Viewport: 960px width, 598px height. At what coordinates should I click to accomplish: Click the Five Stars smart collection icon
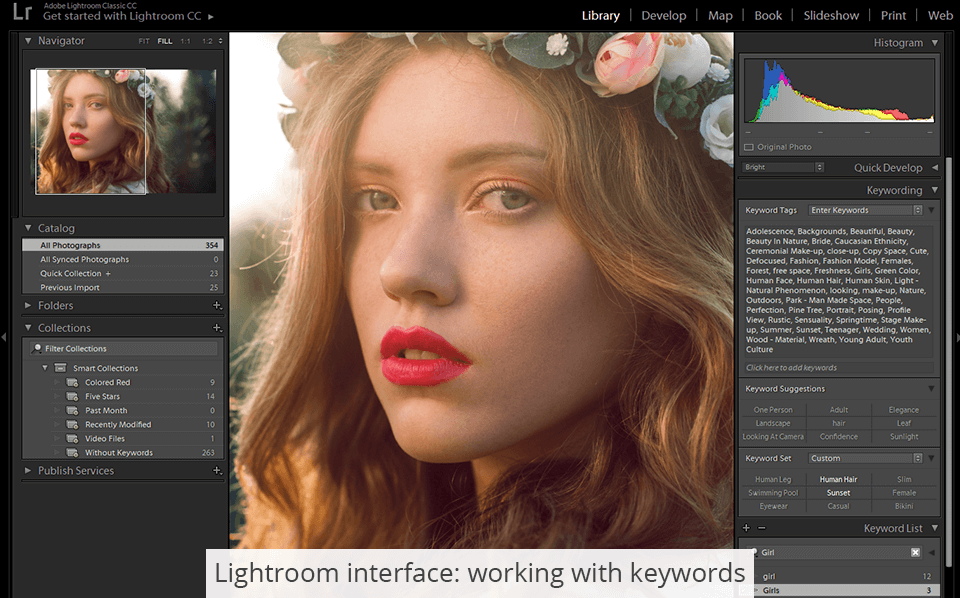(x=72, y=396)
